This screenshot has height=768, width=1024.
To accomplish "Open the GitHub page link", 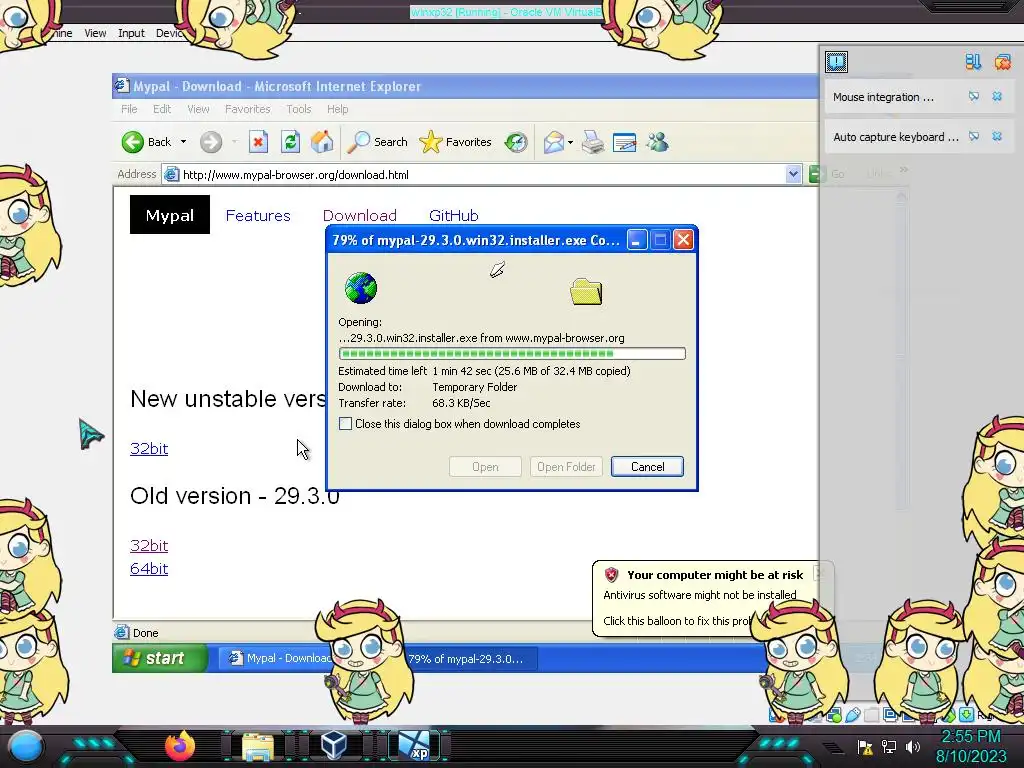I will pyautogui.click(x=454, y=216).
